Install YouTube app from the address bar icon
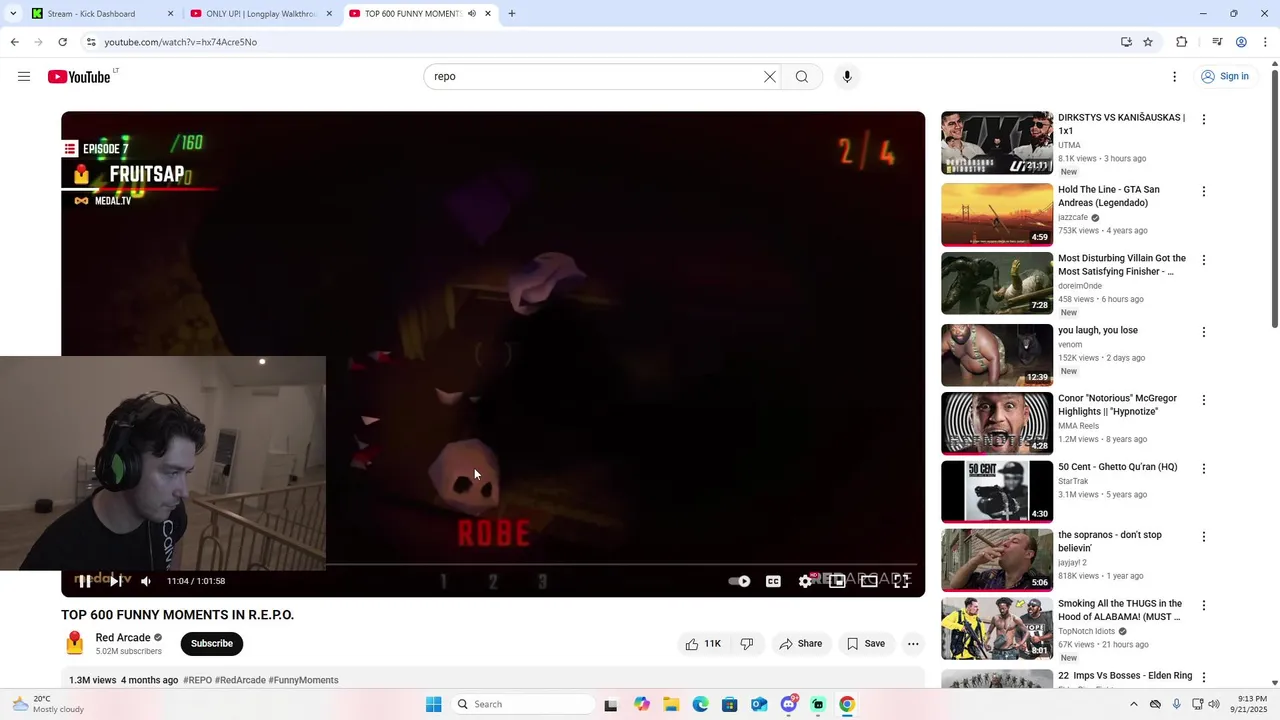The height and width of the screenshot is (720, 1280). click(1126, 42)
